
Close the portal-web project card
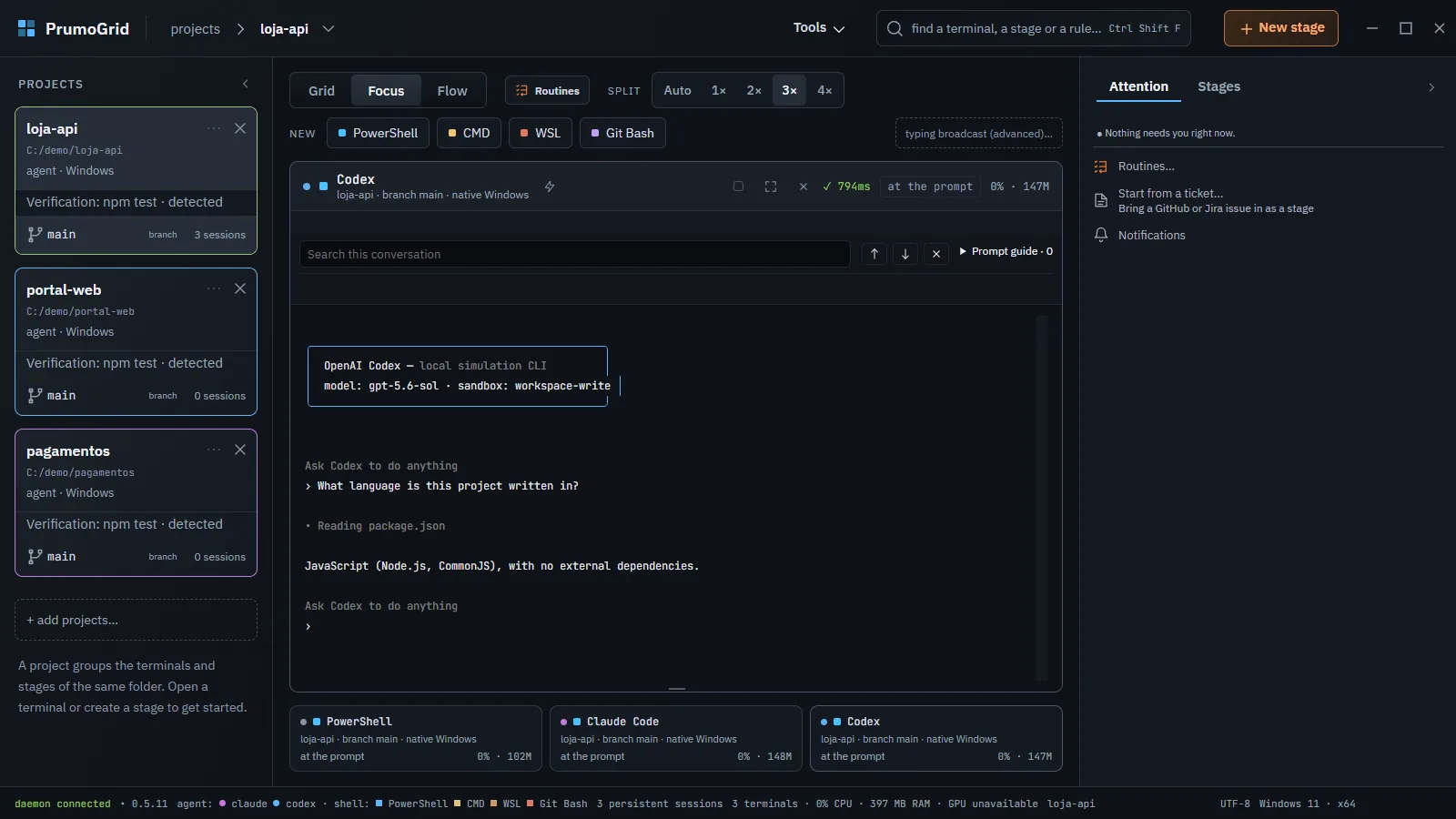point(240,288)
